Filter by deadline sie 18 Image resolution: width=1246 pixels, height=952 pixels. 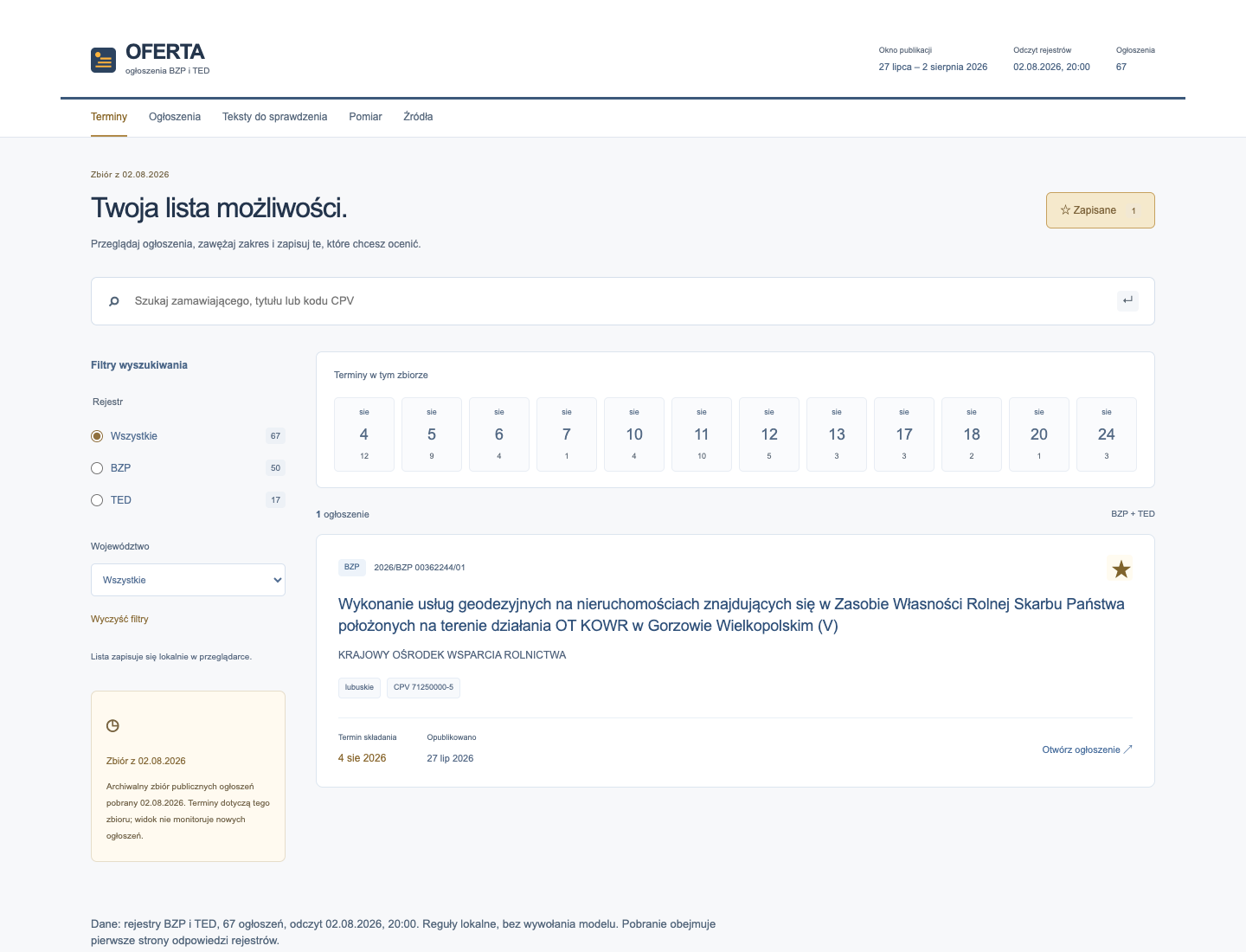[972, 434]
